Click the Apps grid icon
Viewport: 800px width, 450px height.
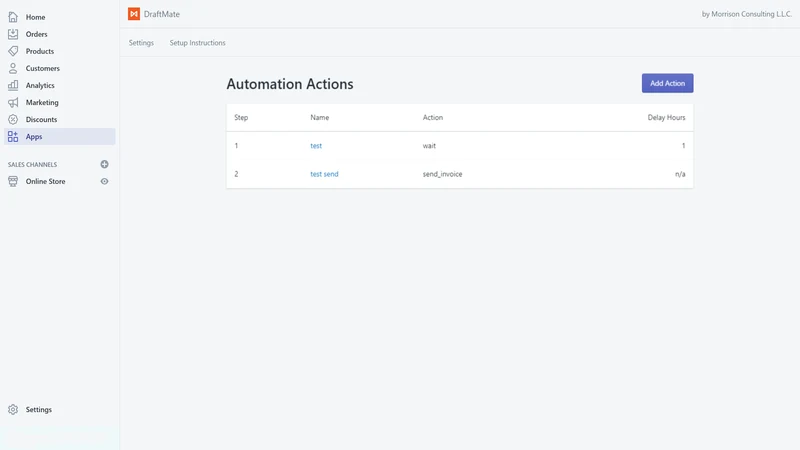tap(13, 137)
